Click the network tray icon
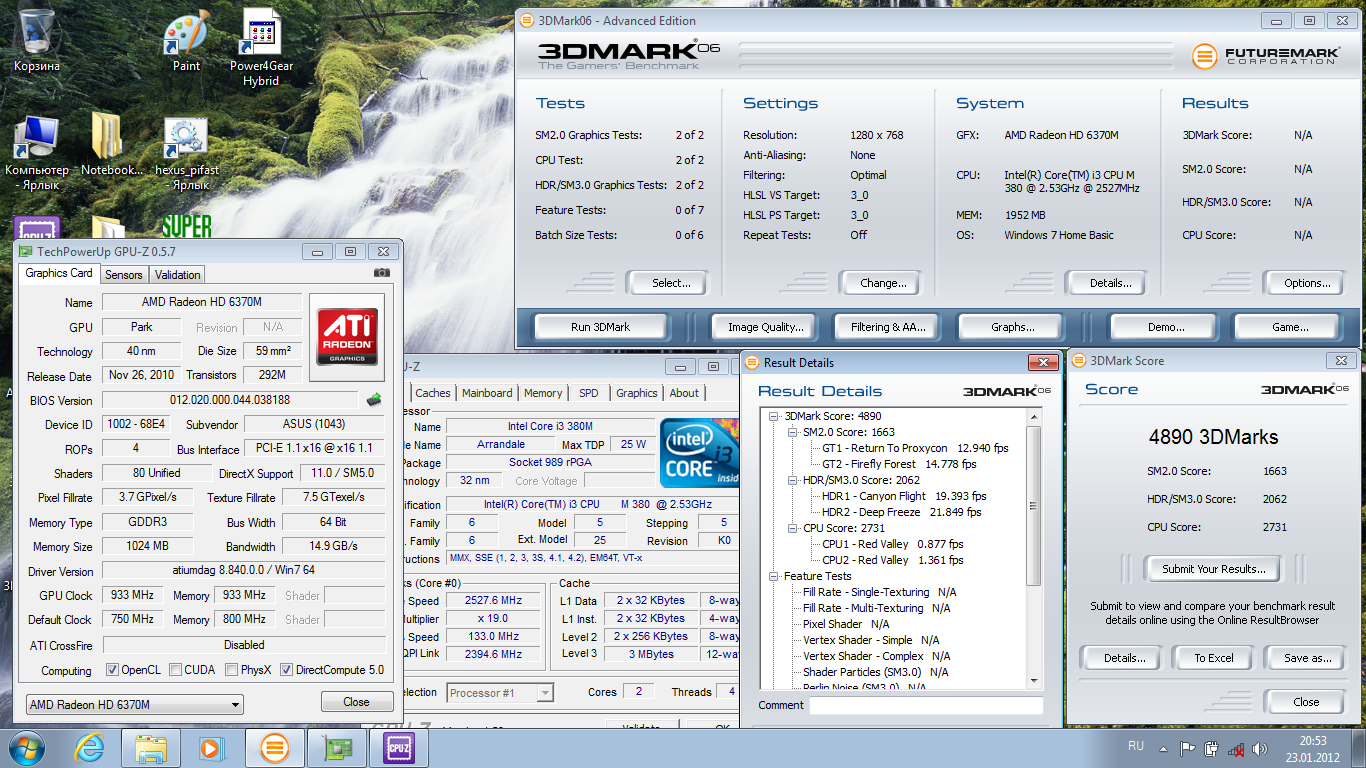The width and height of the screenshot is (1366, 768). click(x=1236, y=747)
